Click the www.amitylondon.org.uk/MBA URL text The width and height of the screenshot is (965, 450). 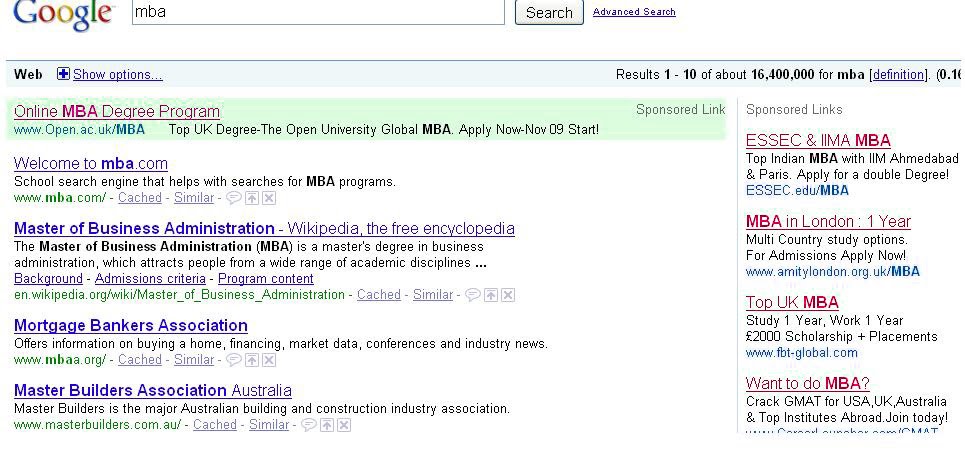[x=833, y=272]
